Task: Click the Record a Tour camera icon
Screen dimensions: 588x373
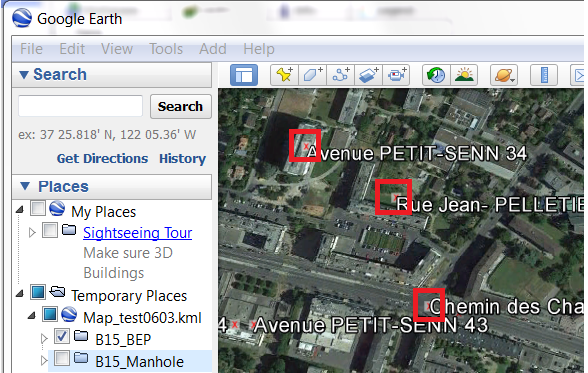Action: [x=396, y=75]
